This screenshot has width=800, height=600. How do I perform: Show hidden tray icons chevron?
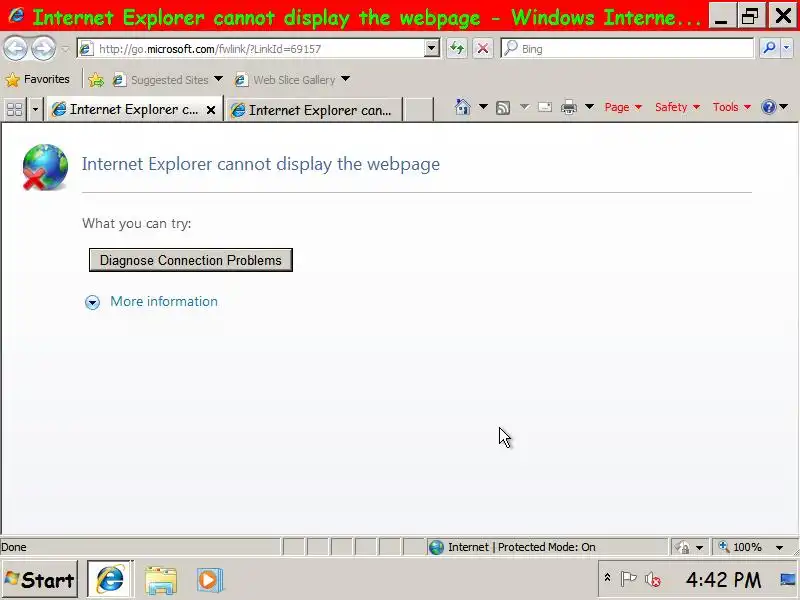pos(607,578)
